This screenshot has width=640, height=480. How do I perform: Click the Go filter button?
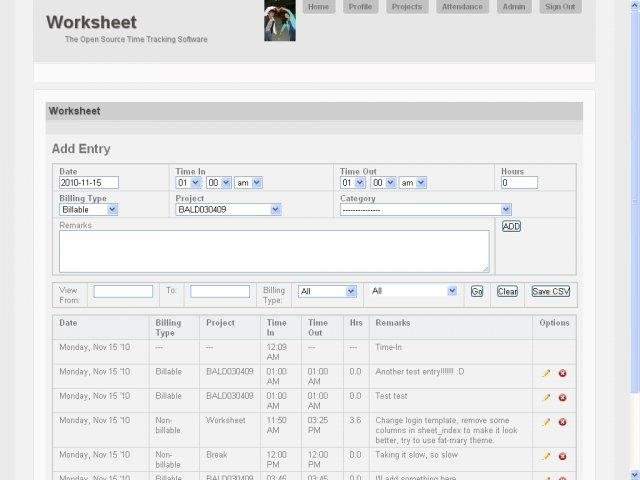[477, 291]
